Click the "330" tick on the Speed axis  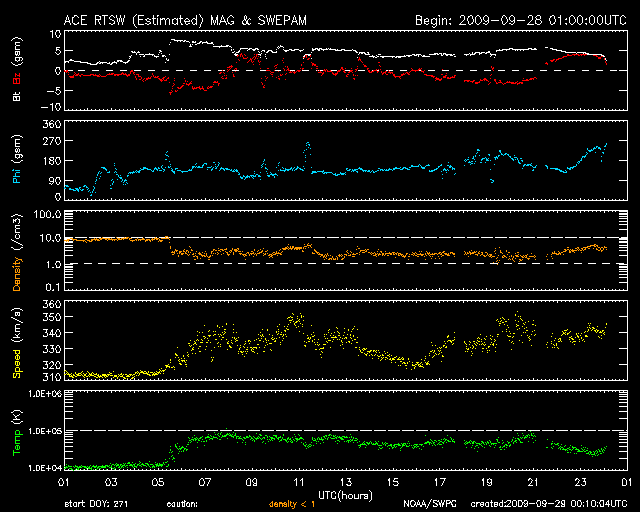(x=52, y=349)
